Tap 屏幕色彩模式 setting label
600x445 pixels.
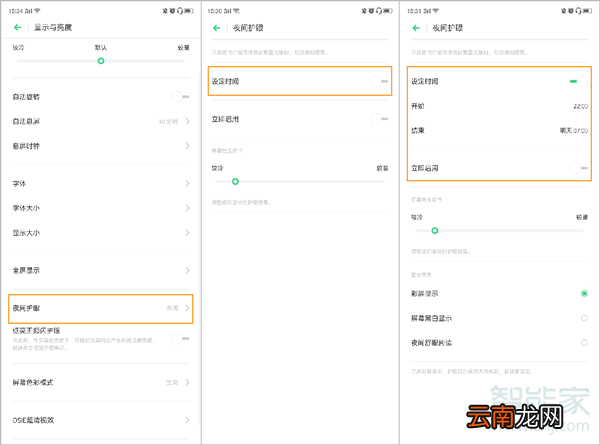33,382
